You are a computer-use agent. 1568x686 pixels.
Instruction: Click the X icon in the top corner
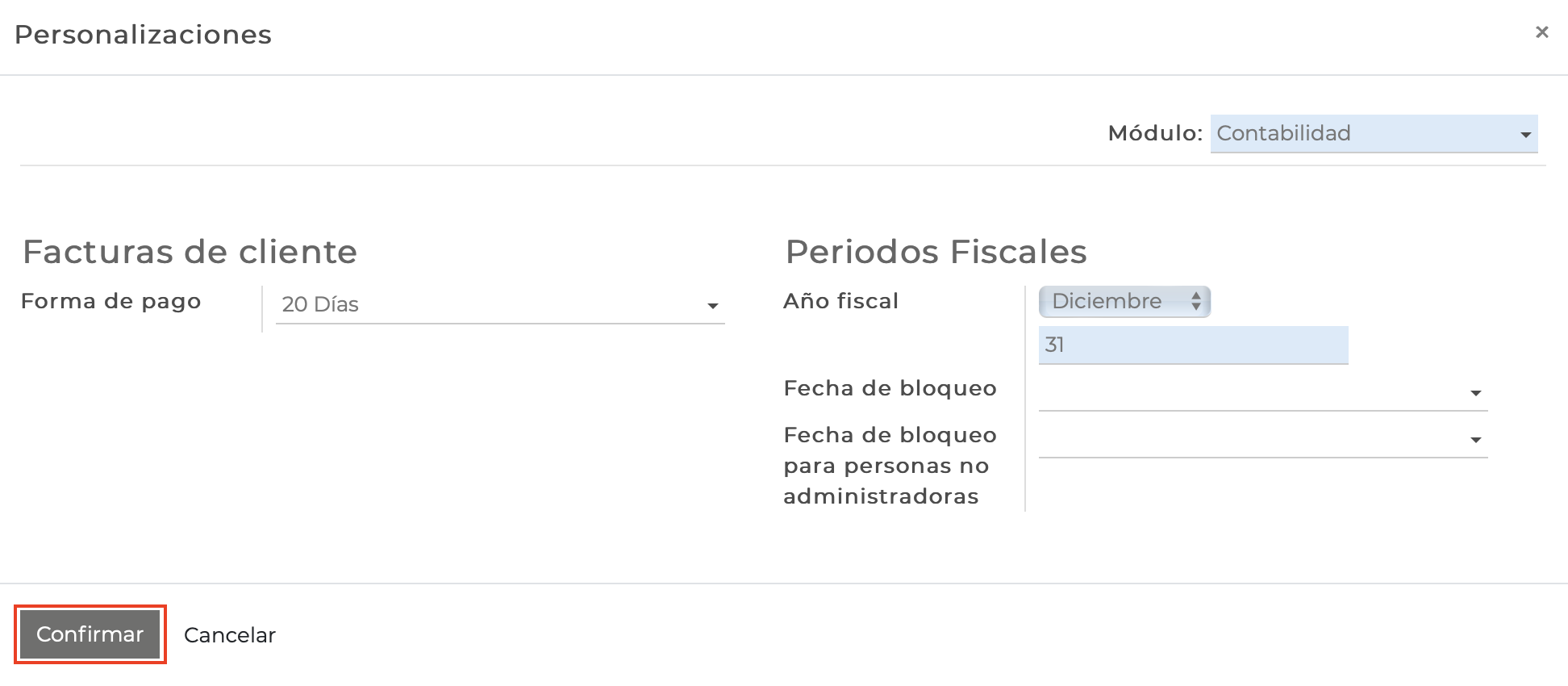click(x=1542, y=32)
